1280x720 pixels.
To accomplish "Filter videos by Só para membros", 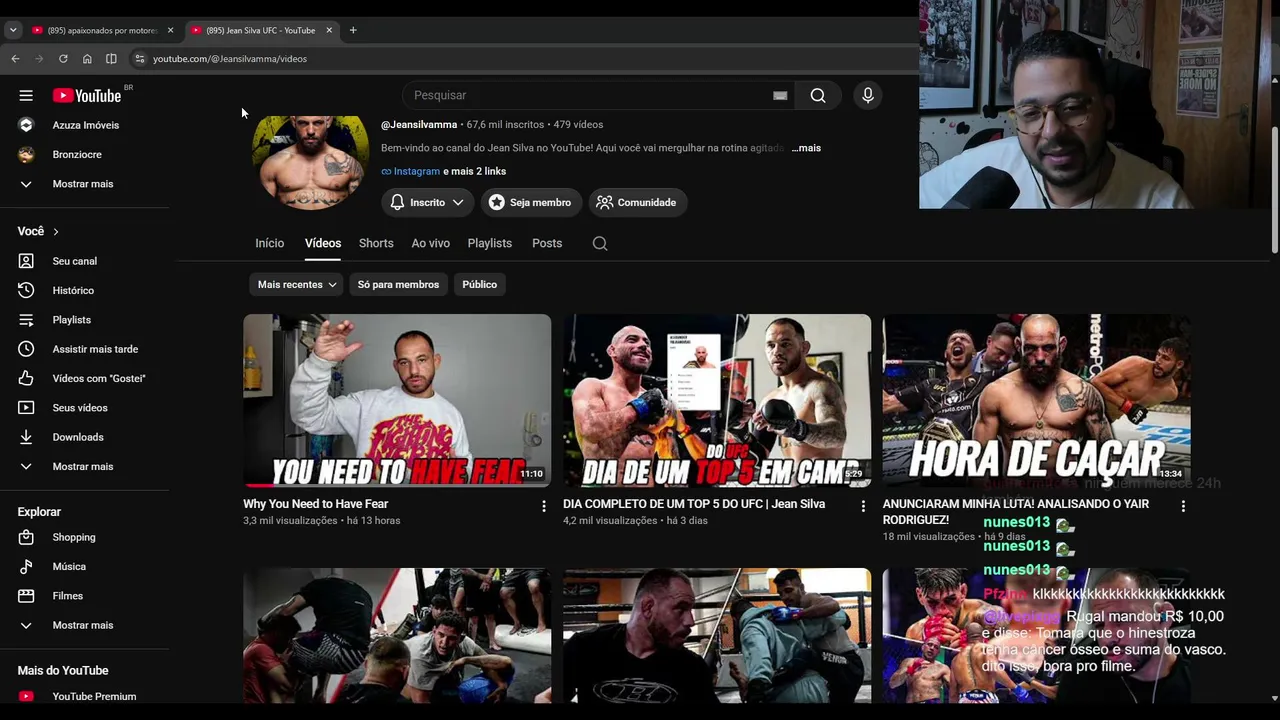I will 398,285.
